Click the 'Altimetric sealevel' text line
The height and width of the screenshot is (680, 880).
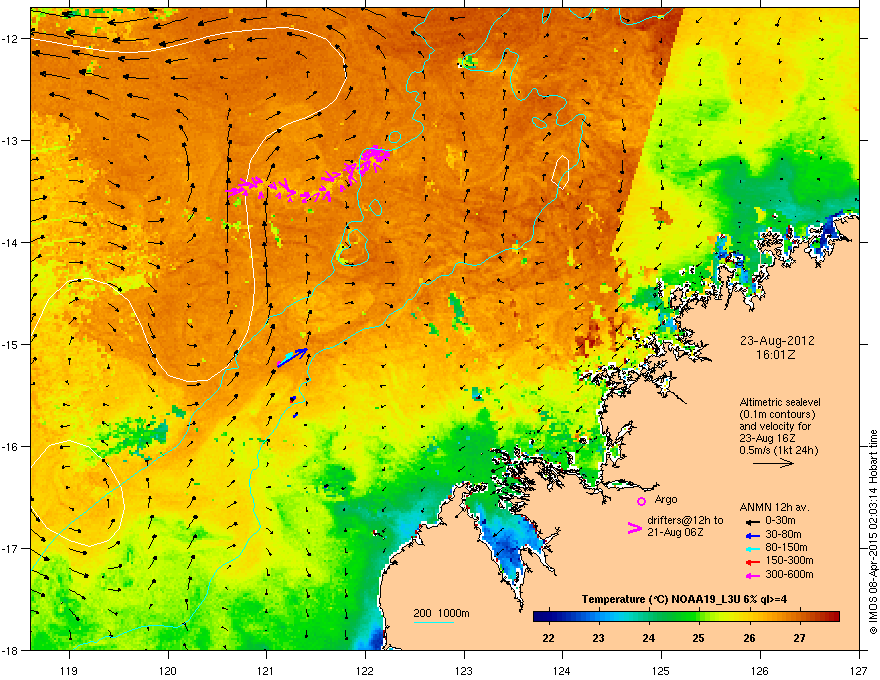(780, 402)
